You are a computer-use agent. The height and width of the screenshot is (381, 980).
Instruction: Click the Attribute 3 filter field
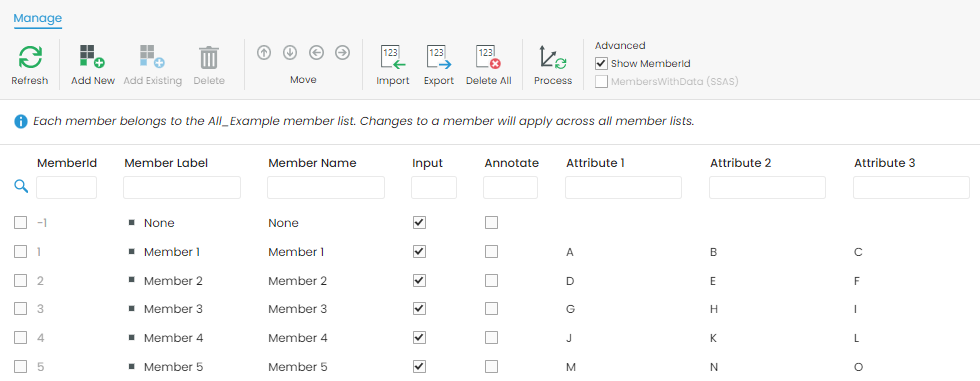point(911,187)
